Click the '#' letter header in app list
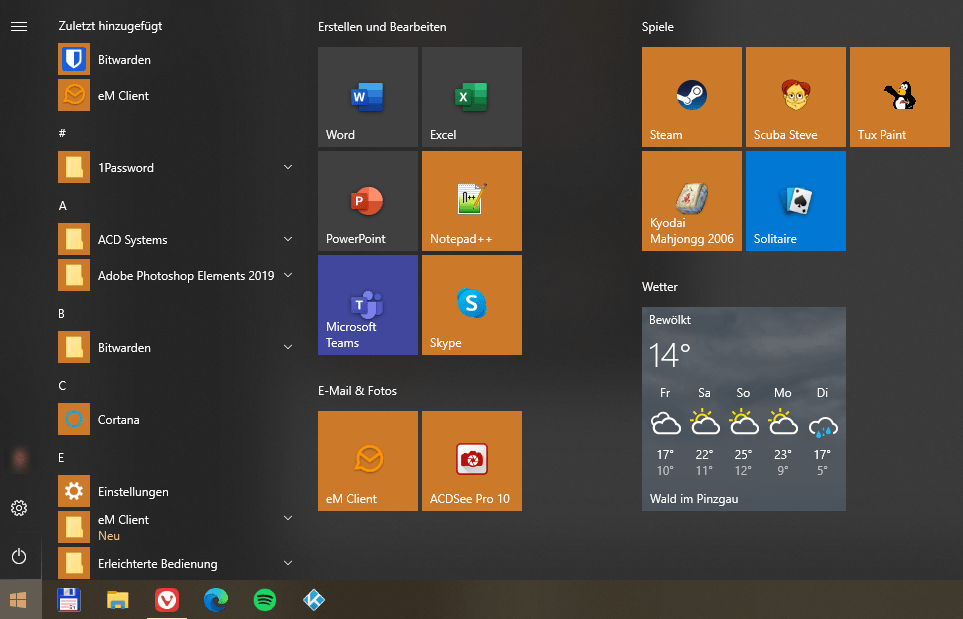The image size is (963, 619). [62, 133]
